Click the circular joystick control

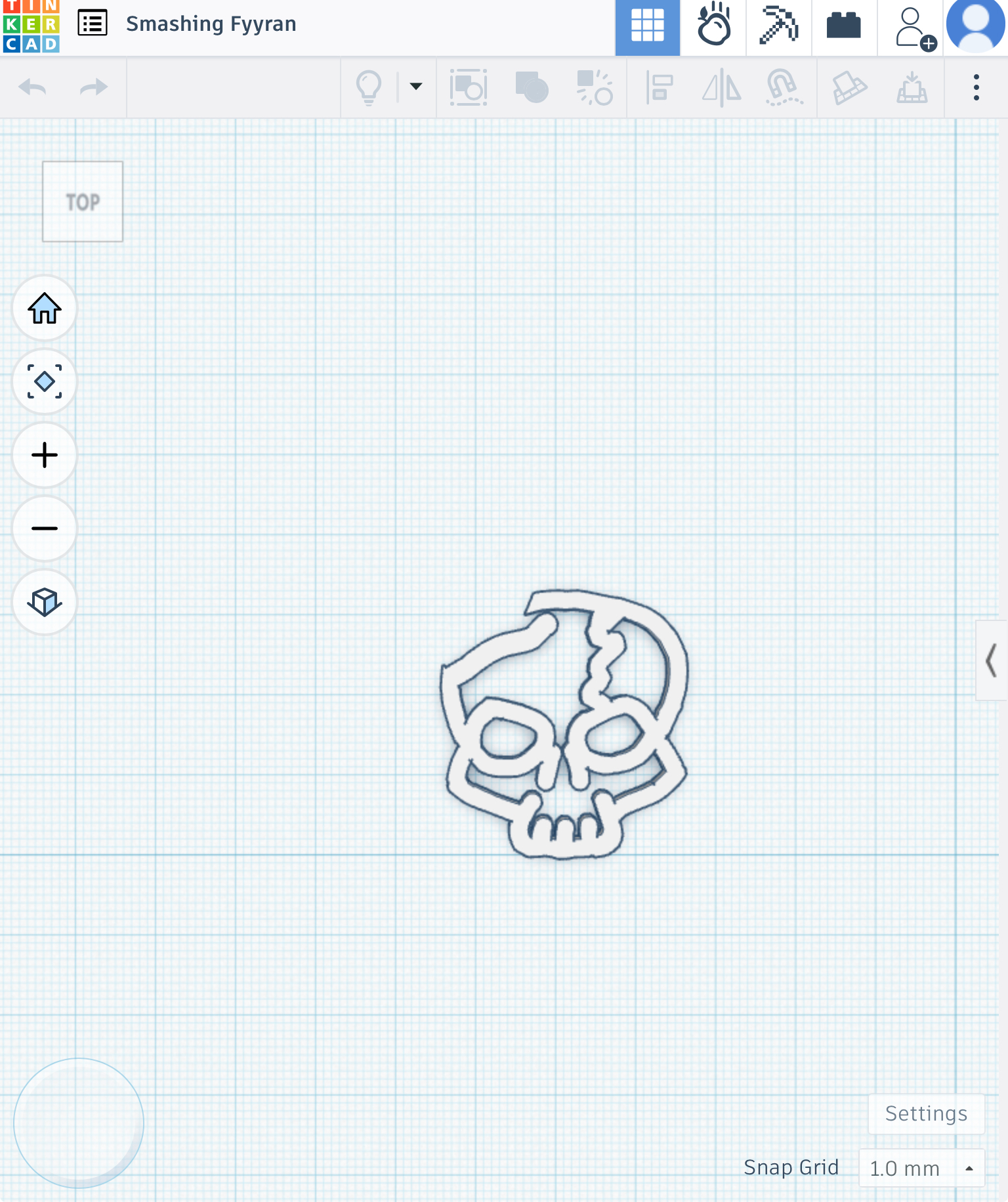tap(79, 1123)
